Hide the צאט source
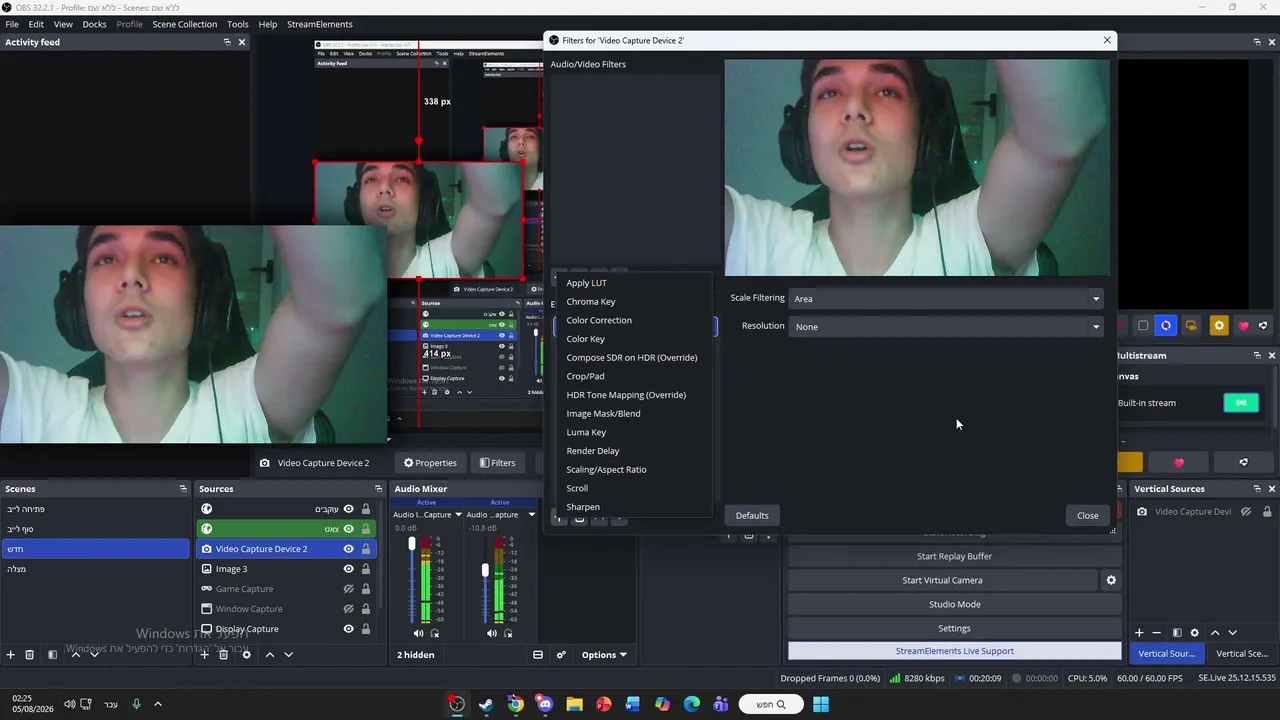Viewport: 1280px width, 720px height. (349, 529)
